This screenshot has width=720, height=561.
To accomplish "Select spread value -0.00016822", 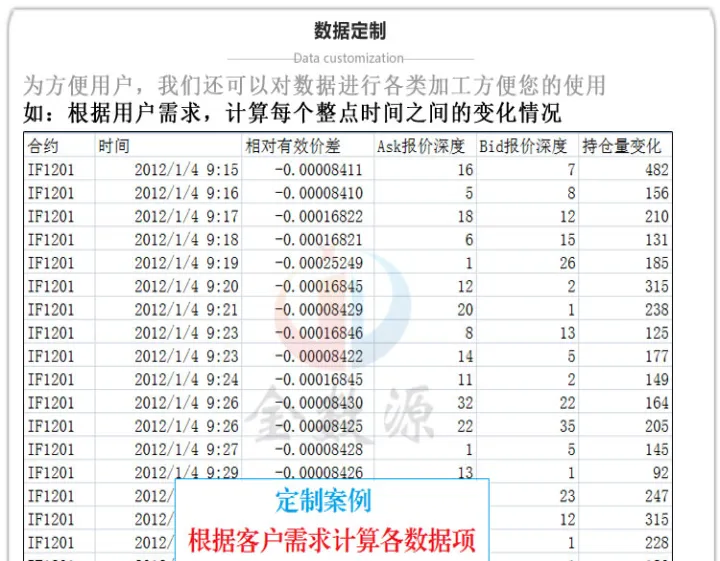I will 319,217.
